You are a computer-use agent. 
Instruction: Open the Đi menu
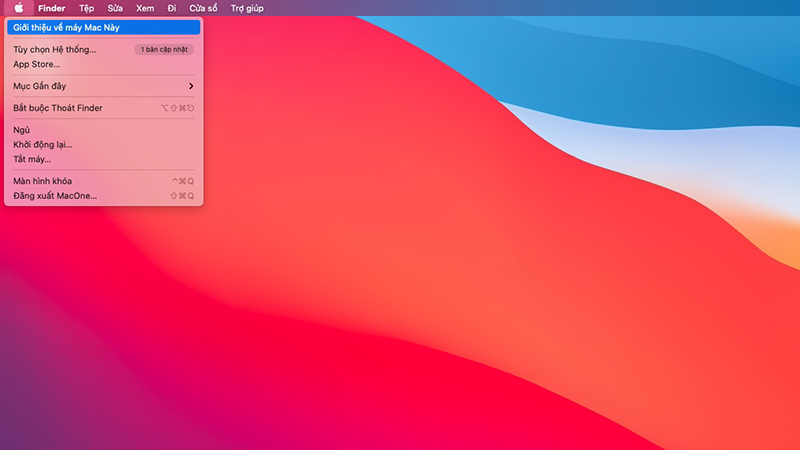172,8
